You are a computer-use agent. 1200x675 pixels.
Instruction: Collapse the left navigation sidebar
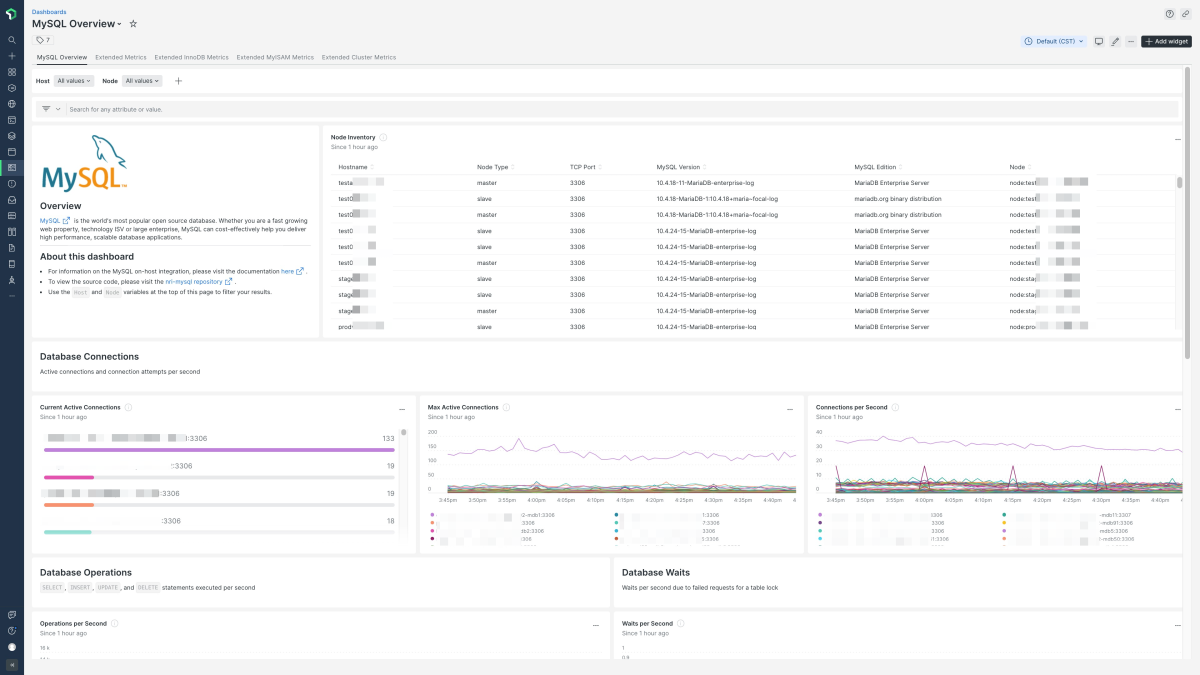(x=12, y=664)
